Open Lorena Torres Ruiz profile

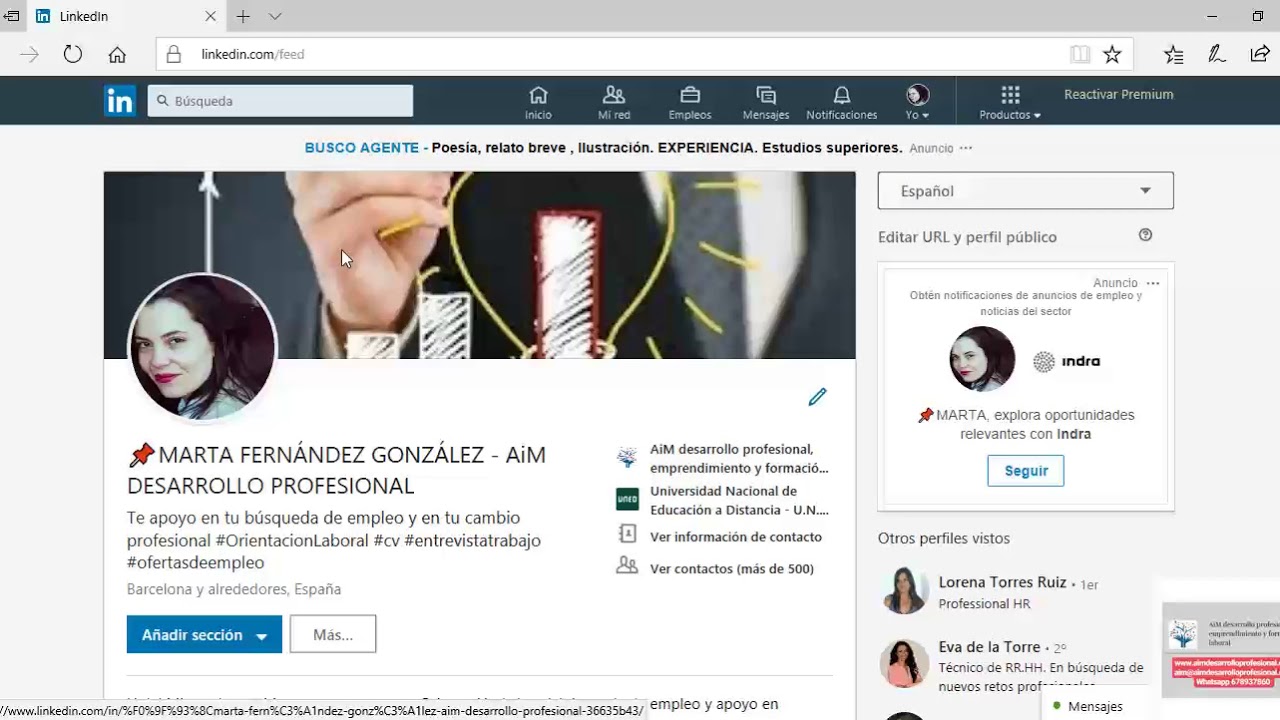tap(1002, 582)
